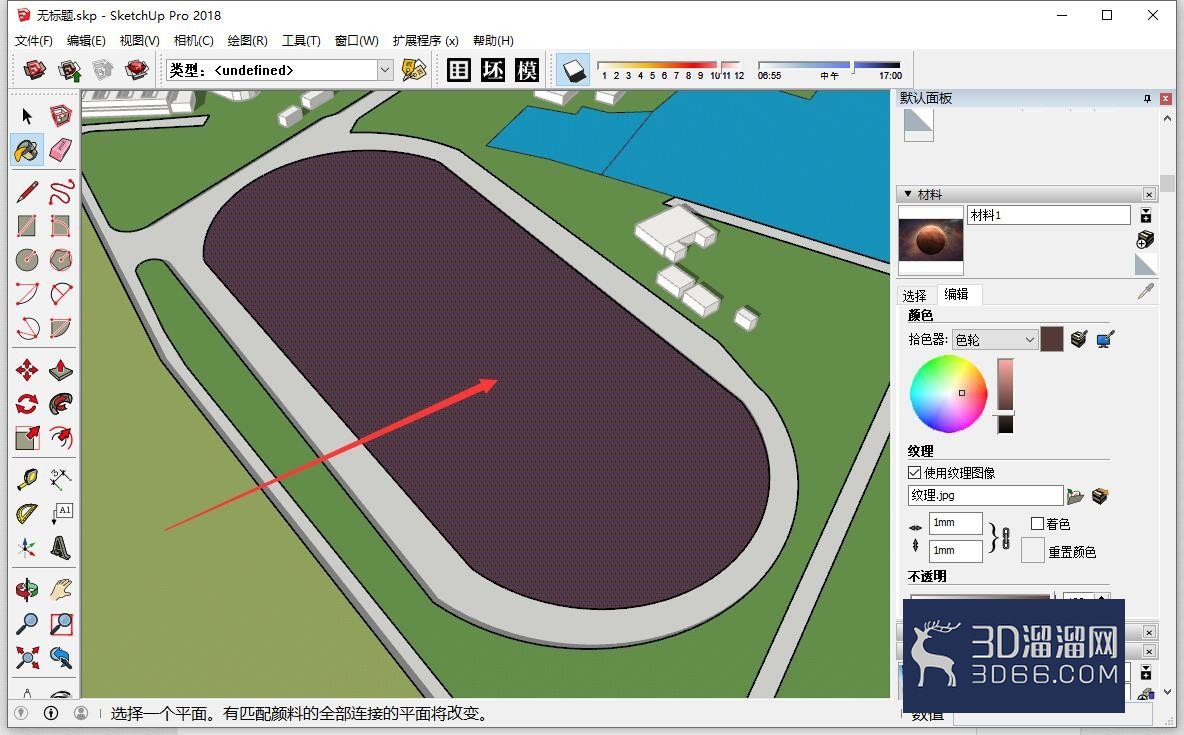Screen dimensions: 1184x735
Task: Pick the Follow Me tool
Action: pyautogui.click(x=60, y=404)
